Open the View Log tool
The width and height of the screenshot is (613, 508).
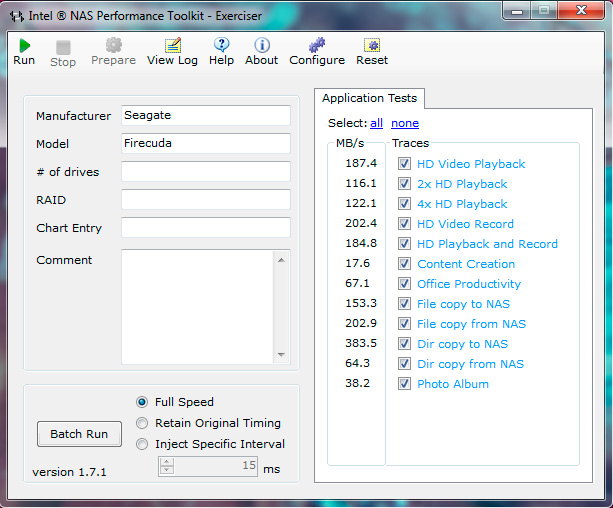[x=172, y=46]
